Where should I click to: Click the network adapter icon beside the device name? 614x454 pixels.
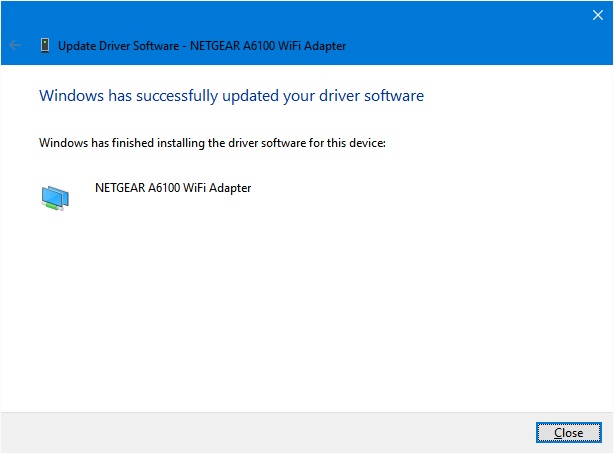pyautogui.click(x=55, y=198)
